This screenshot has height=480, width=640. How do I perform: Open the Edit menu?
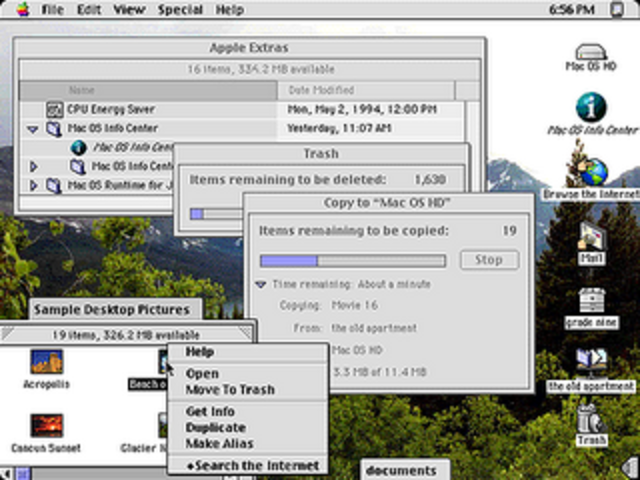click(x=89, y=9)
